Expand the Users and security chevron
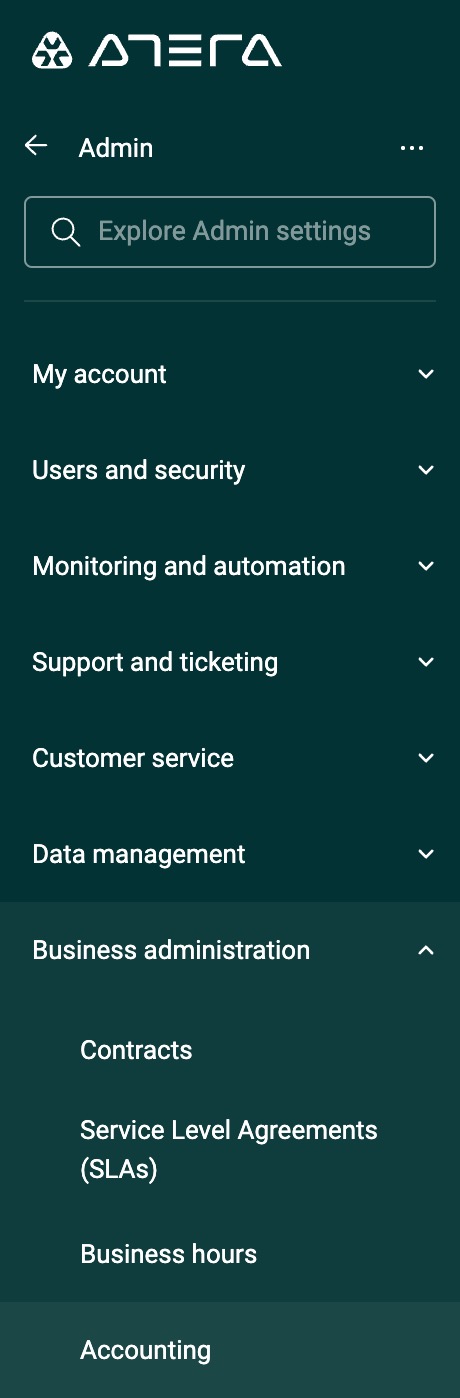 426,470
